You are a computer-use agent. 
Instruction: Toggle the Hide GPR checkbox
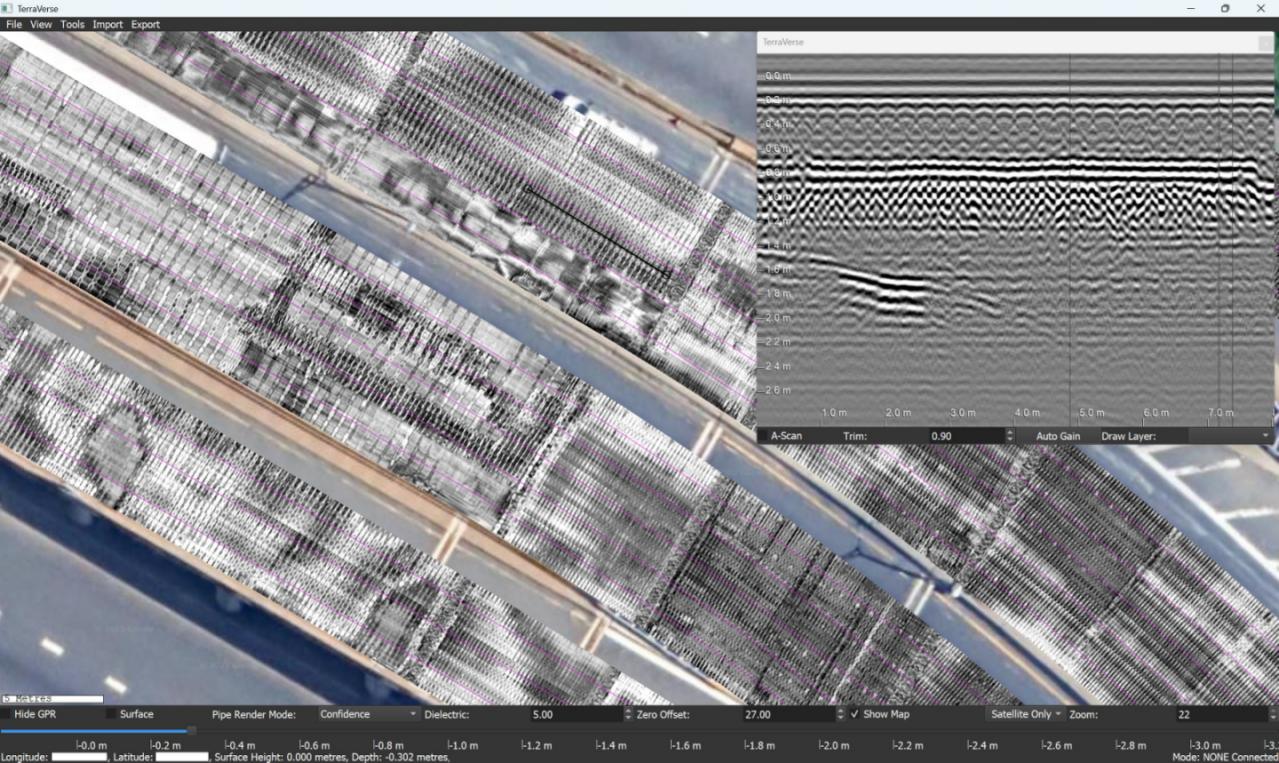(6, 714)
